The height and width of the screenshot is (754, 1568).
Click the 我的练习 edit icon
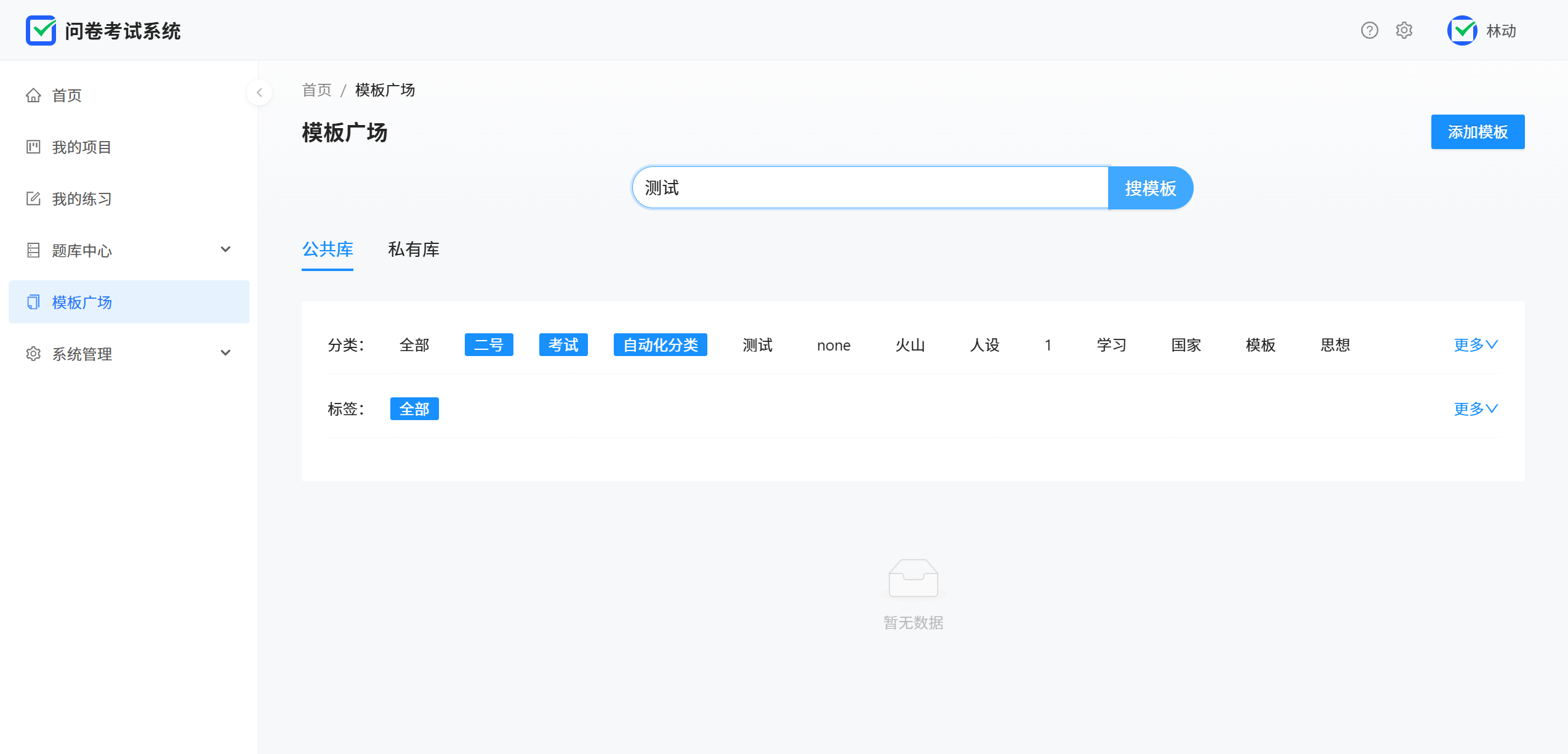(x=33, y=199)
